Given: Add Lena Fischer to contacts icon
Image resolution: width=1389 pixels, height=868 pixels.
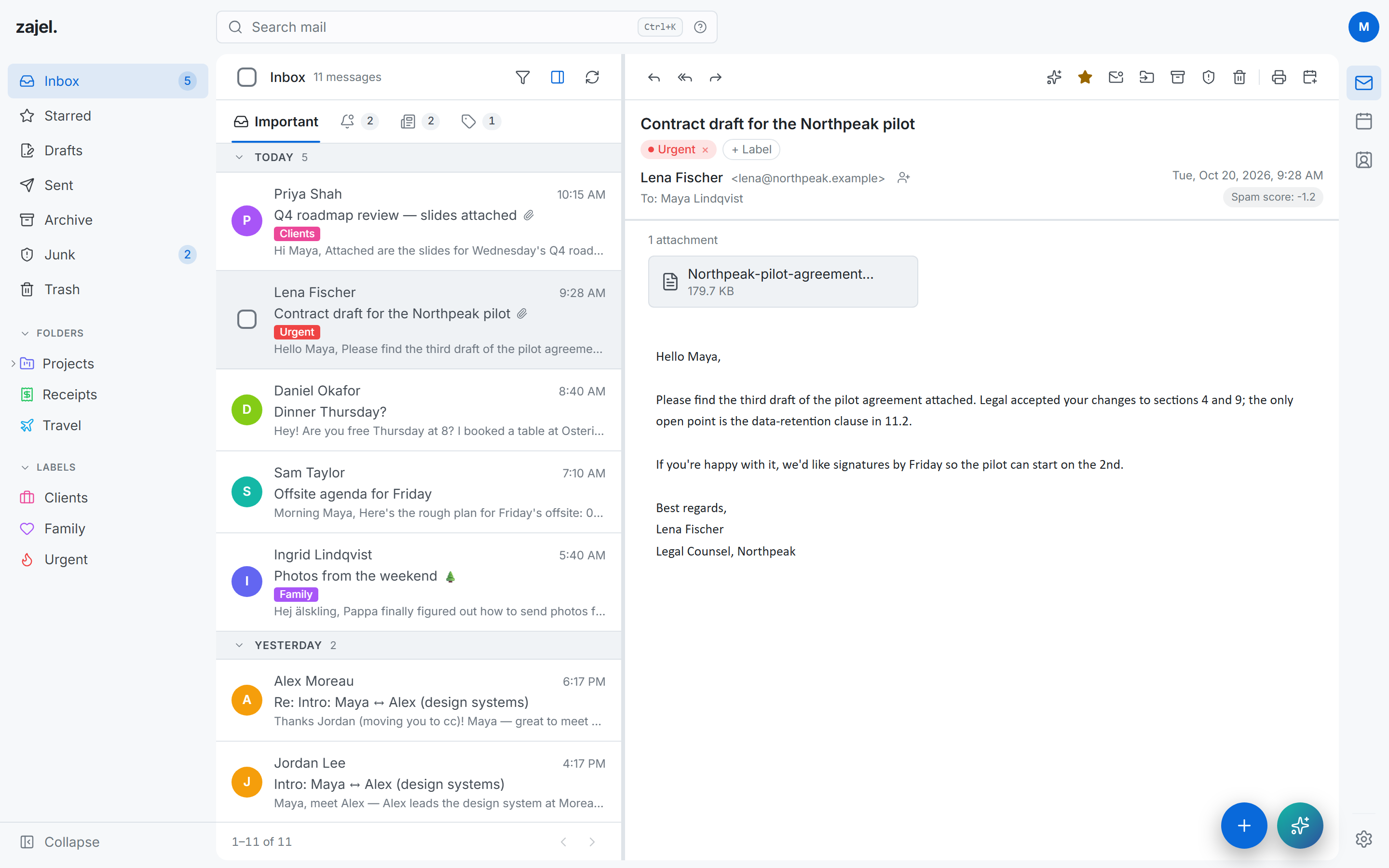Looking at the screenshot, I should (904, 178).
